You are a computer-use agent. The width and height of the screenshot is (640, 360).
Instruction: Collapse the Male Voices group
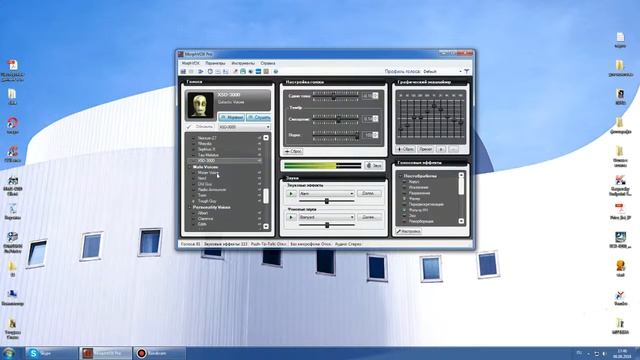(x=190, y=167)
